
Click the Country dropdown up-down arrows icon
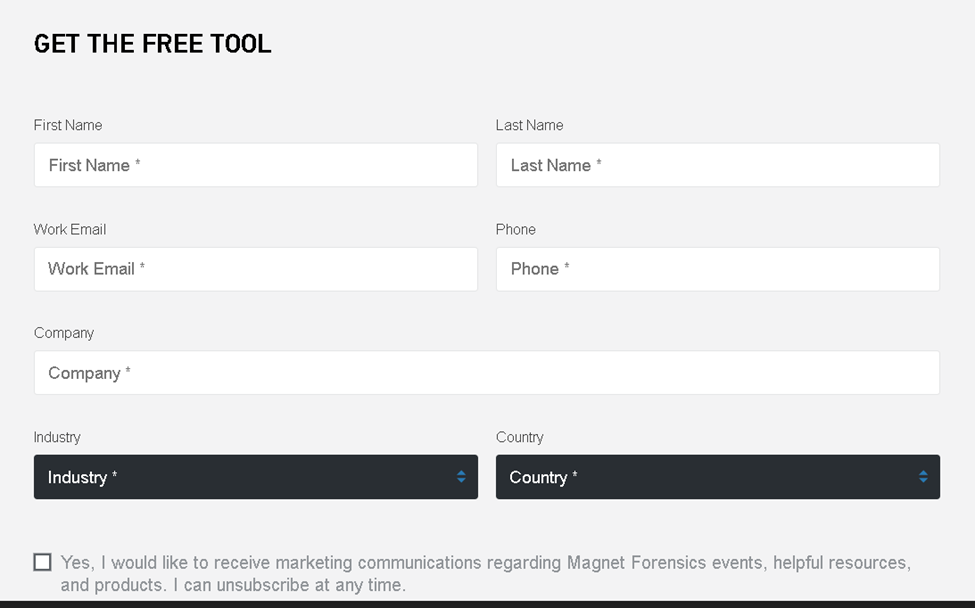coord(923,477)
